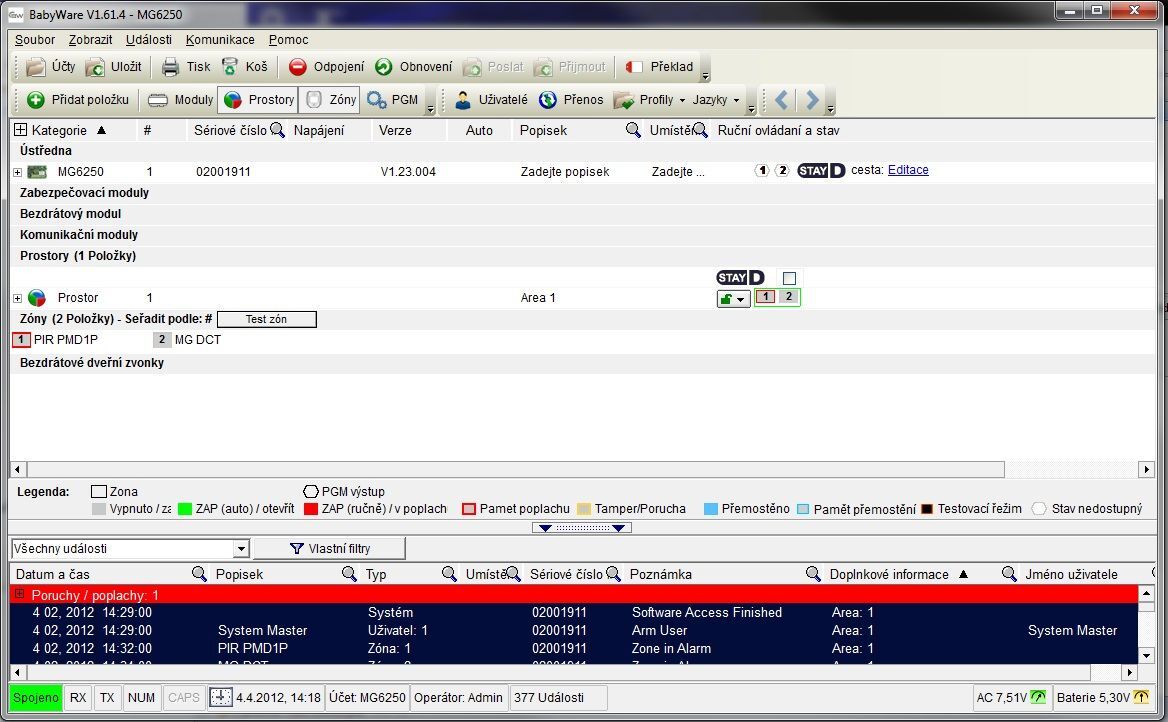
Task: Click the Odpojení disconnect icon
Action: (x=298, y=67)
